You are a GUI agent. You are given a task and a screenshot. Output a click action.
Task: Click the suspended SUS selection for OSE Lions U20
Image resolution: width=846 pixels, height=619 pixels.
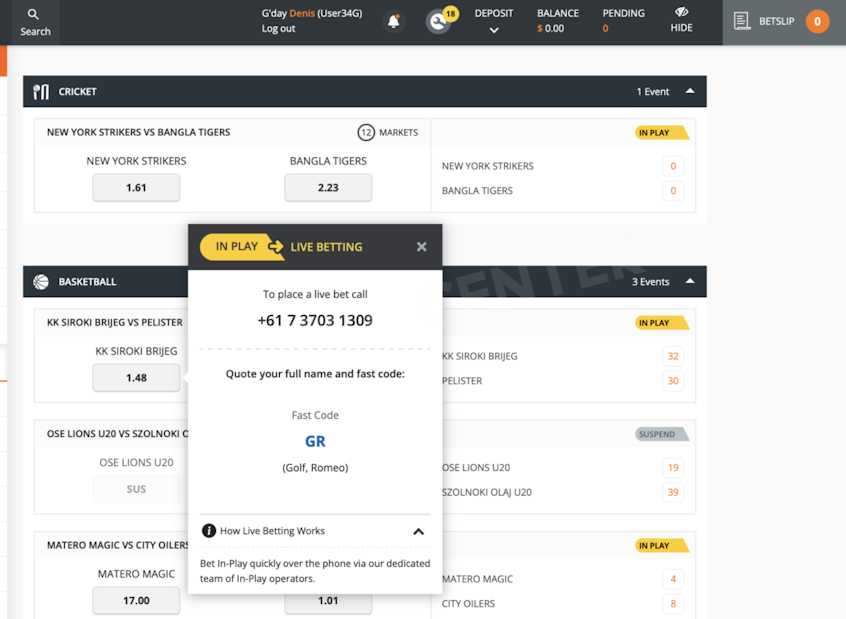tap(136, 488)
